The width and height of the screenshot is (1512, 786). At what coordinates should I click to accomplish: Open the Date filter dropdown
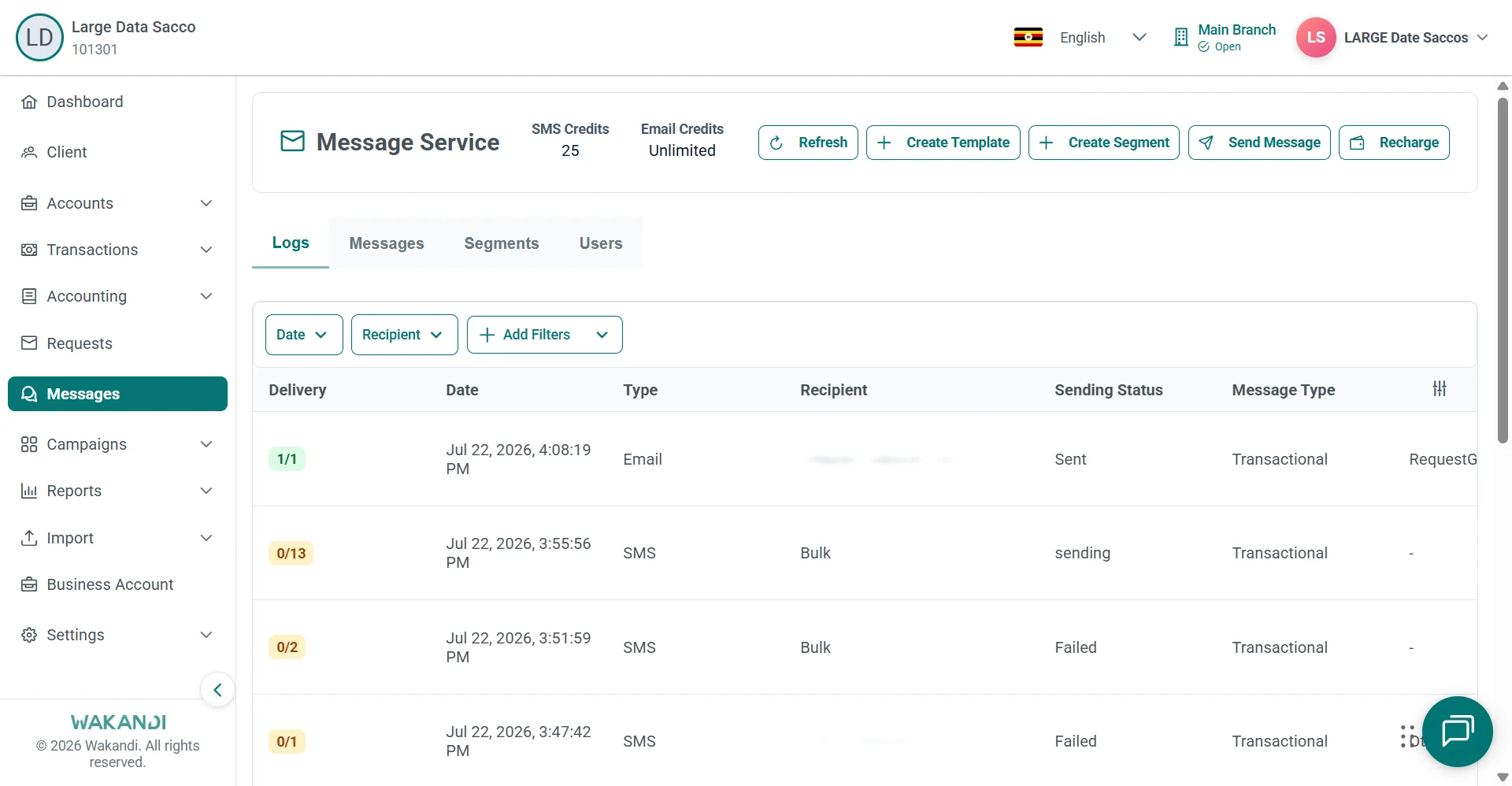coord(304,335)
